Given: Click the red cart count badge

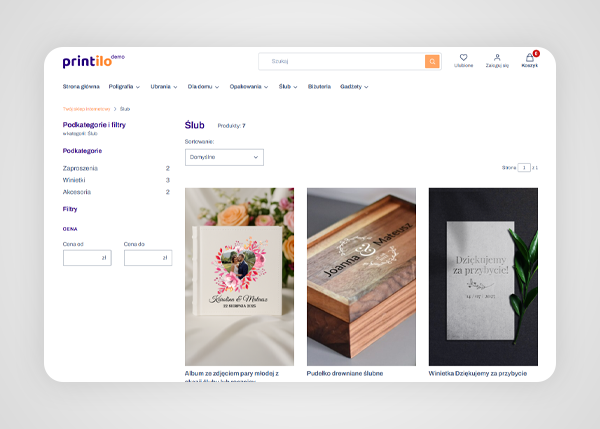Looking at the screenshot, I should [x=536, y=54].
